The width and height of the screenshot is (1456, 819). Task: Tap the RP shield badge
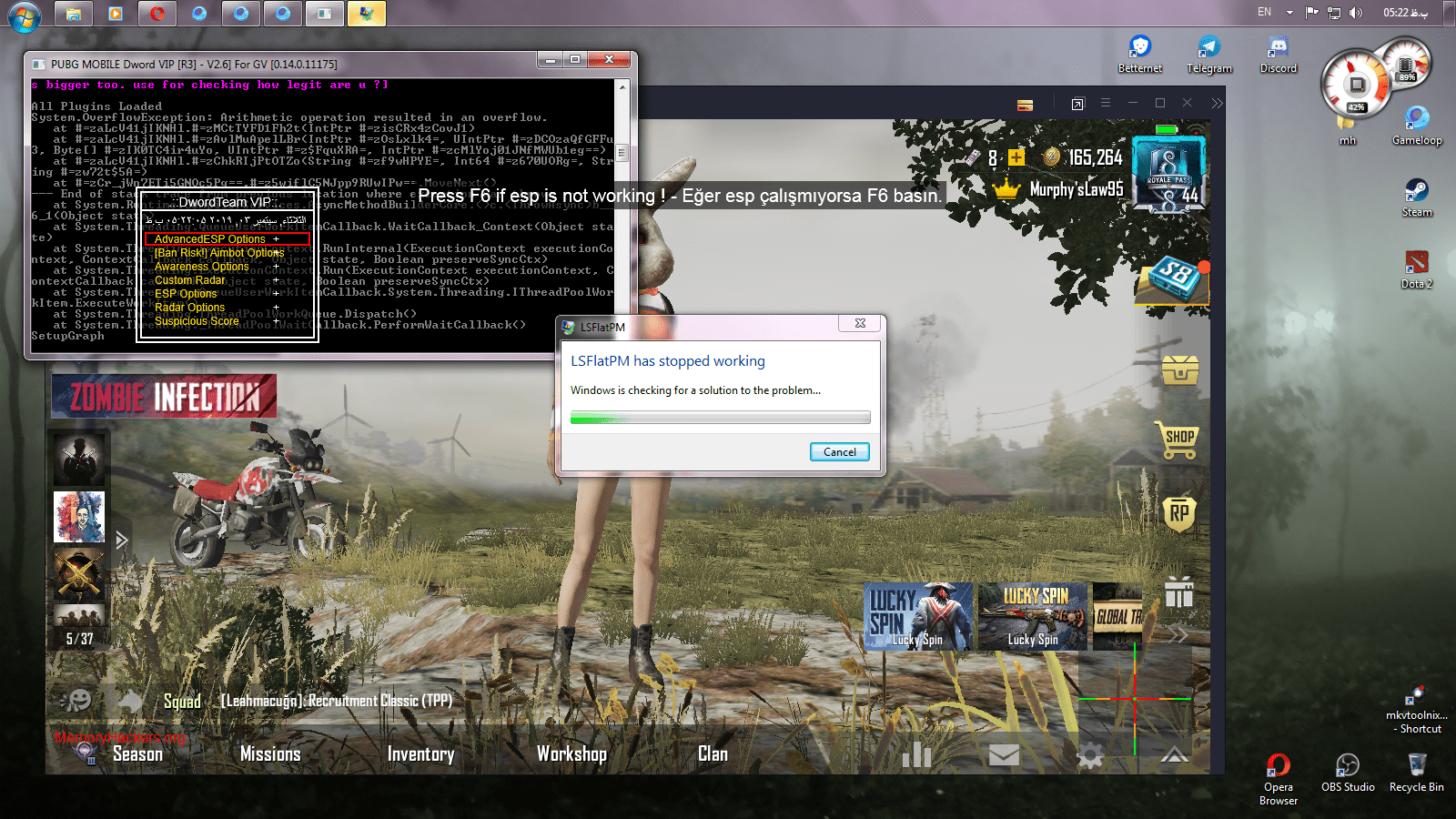click(1179, 514)
